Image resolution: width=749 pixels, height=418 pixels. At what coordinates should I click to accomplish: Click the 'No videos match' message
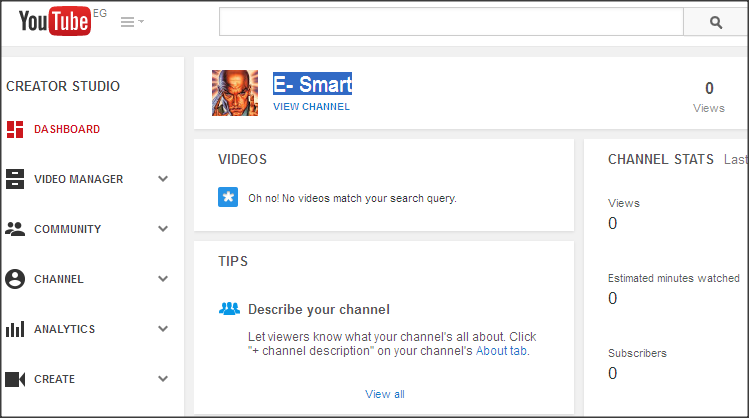pos(353,198)
